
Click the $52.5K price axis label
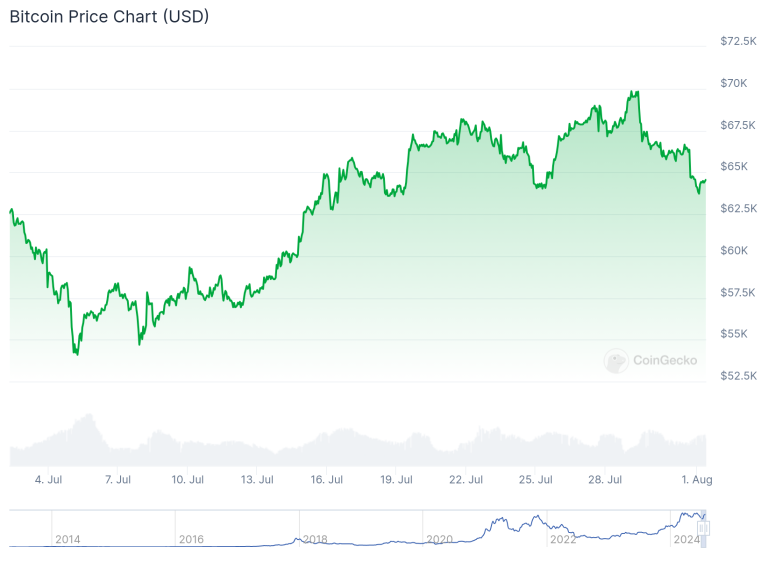(738, 376)
